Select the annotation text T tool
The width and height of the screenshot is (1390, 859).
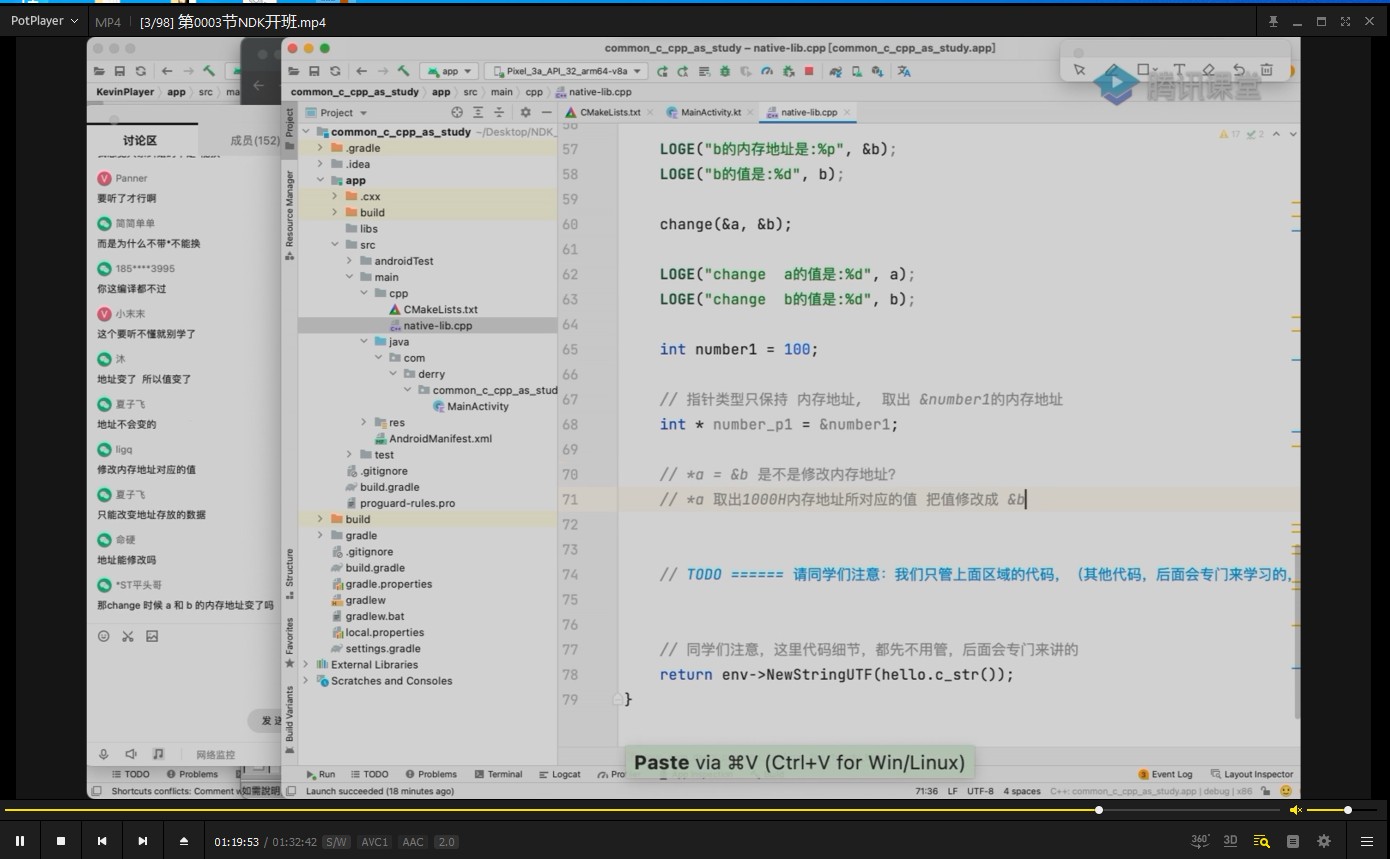[x=1179, y=70]
